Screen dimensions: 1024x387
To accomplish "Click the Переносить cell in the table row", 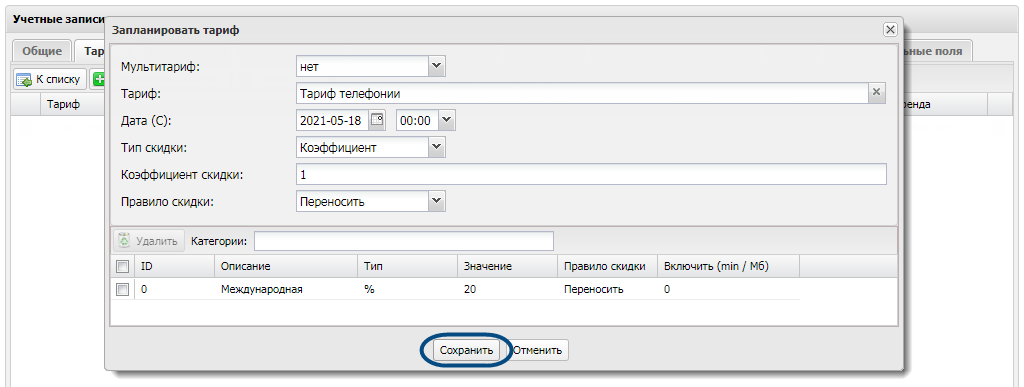I will (x=607, y=289).
